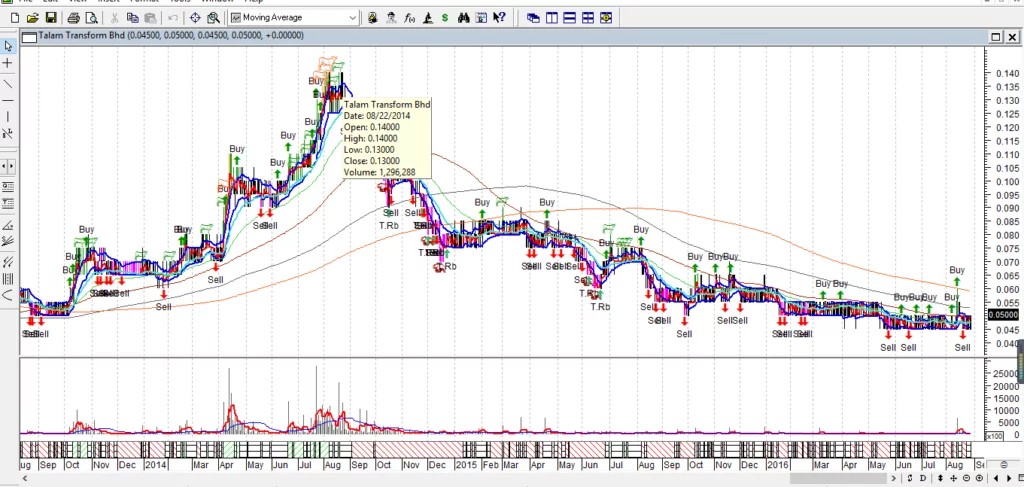Open the System Tester icon
This screenshot has height=487, width=1024.
pos(391,18)
